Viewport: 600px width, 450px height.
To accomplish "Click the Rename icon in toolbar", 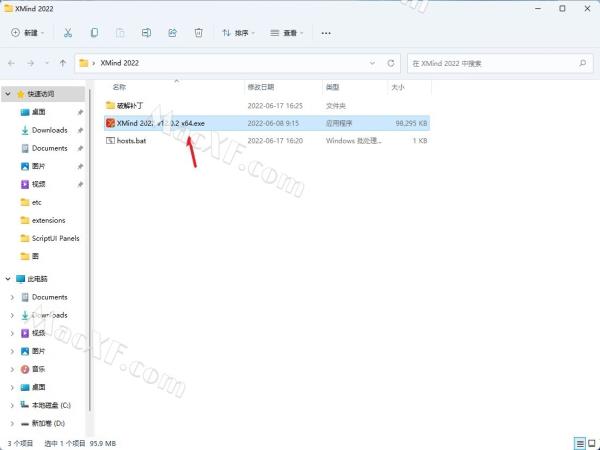I will [146, 33].
